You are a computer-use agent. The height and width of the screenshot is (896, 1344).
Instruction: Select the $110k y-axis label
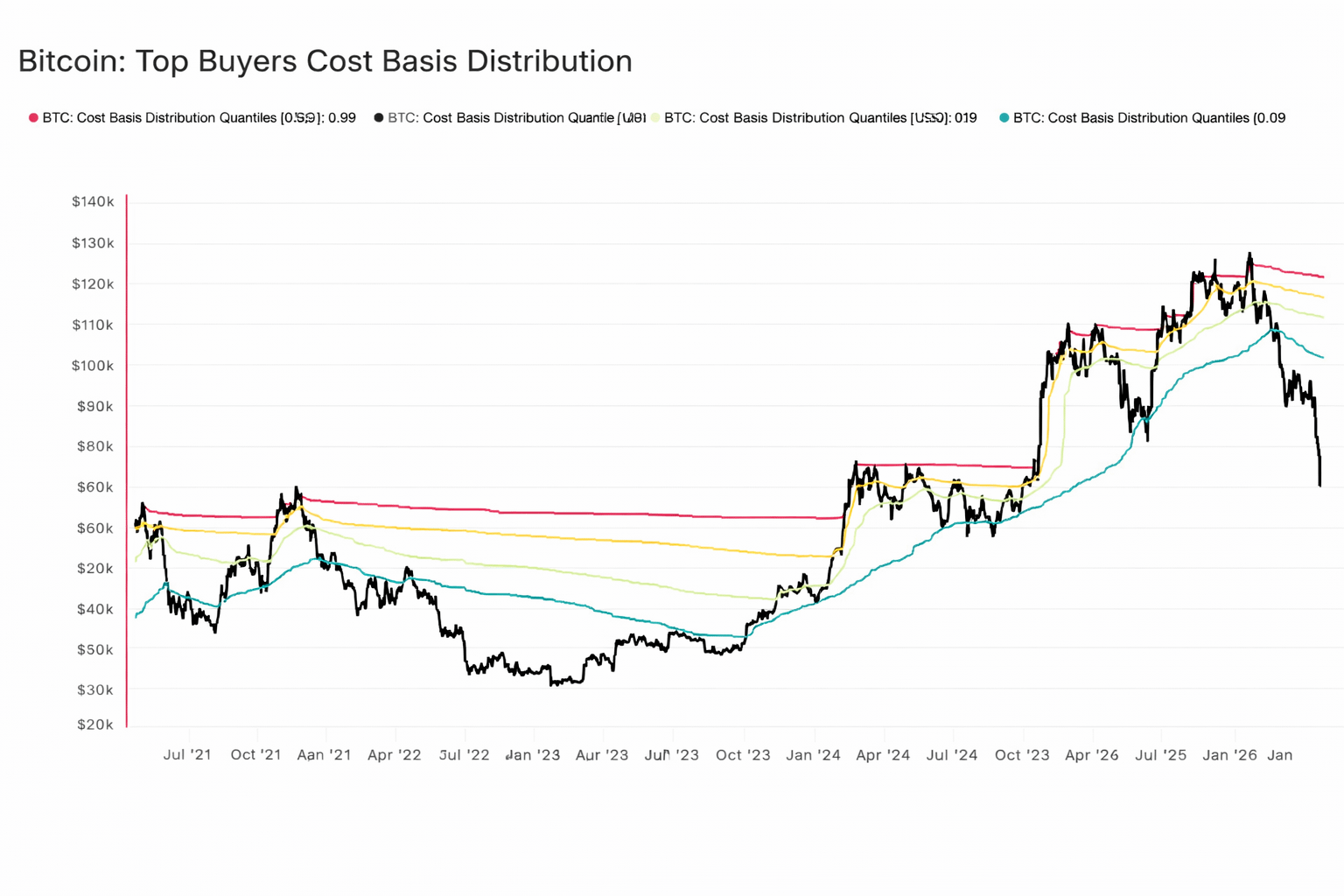93,325
